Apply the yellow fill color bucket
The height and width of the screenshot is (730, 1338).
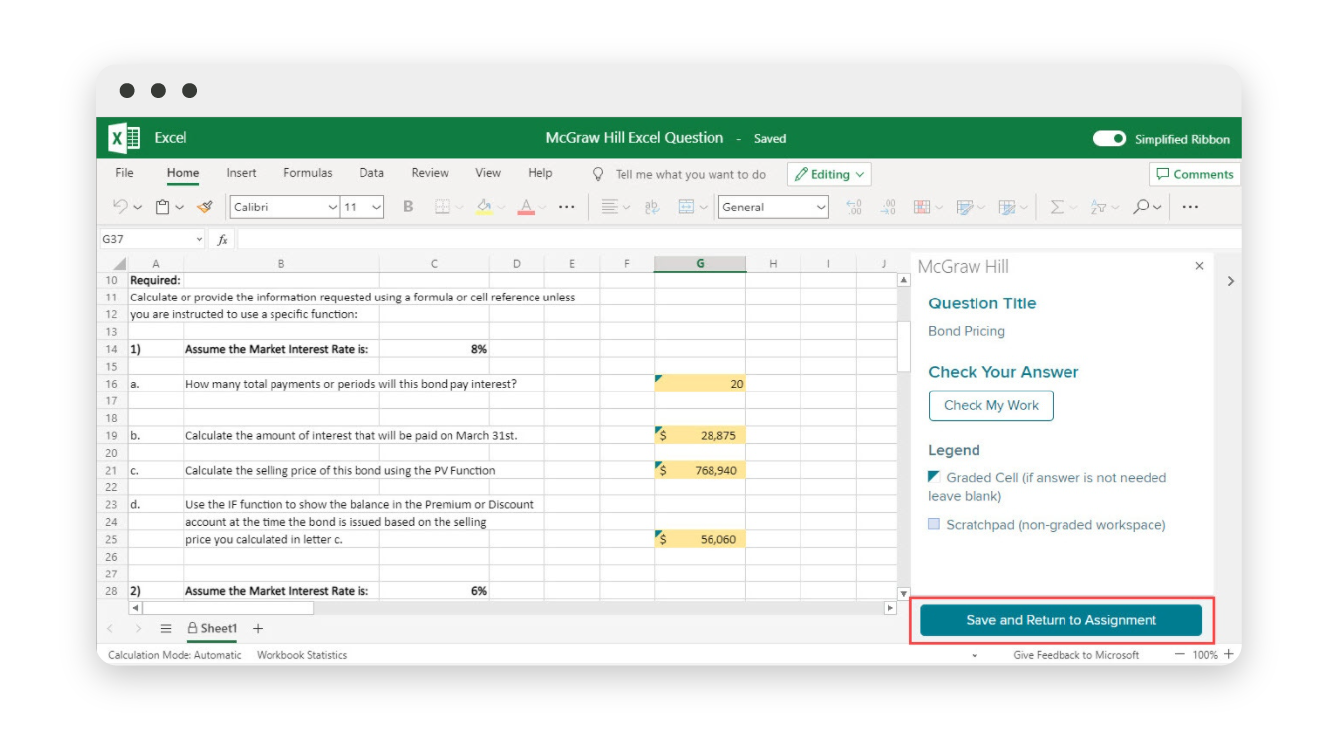pos(484,207)
